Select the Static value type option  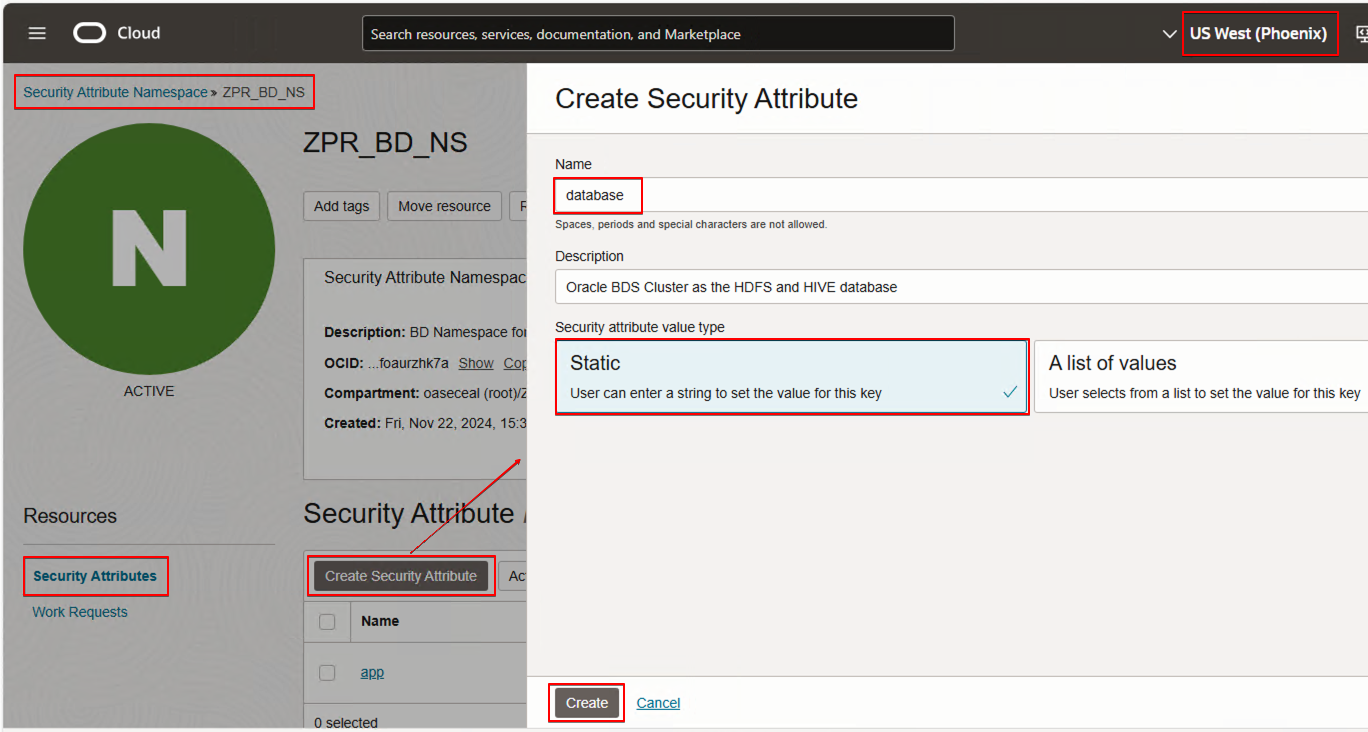792,377
